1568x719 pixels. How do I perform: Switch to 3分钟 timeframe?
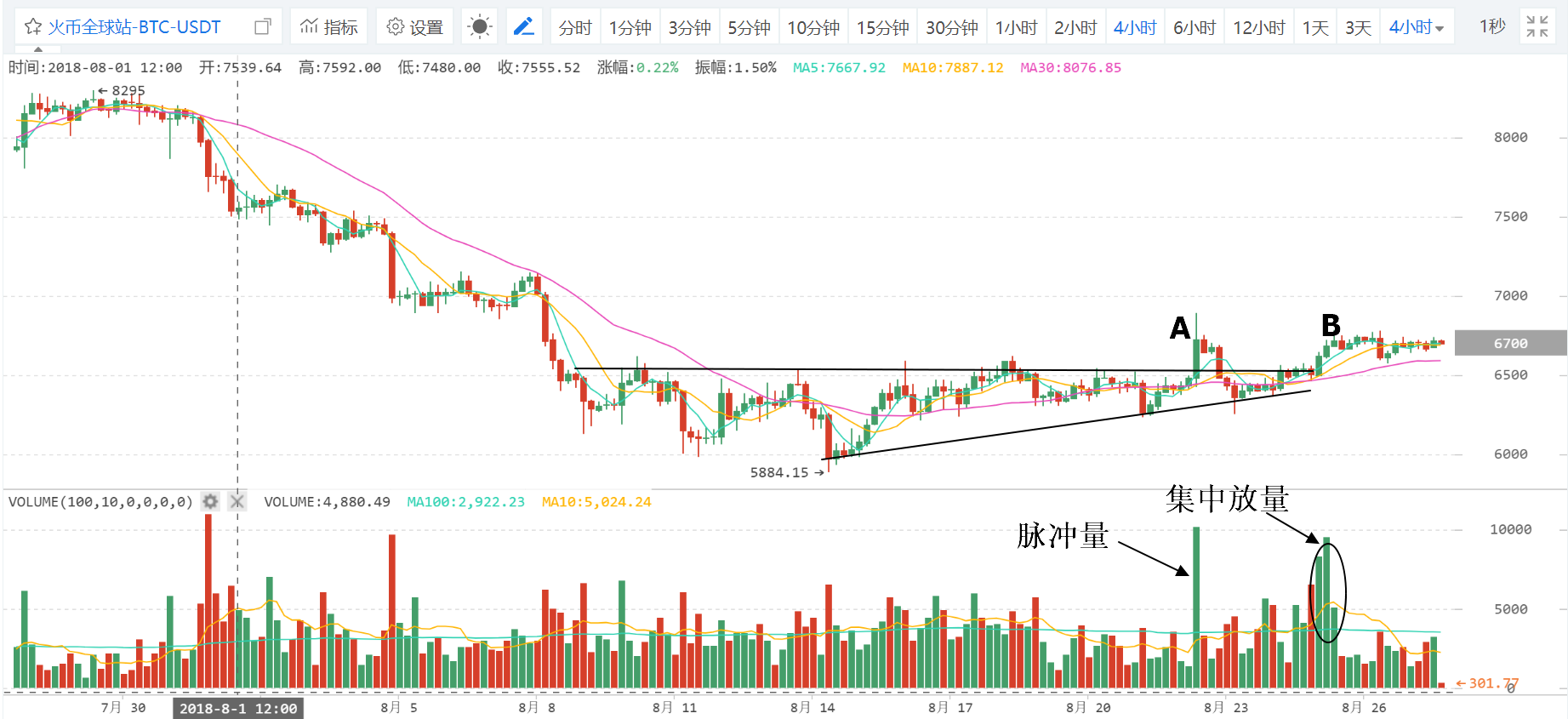[690, 27]
